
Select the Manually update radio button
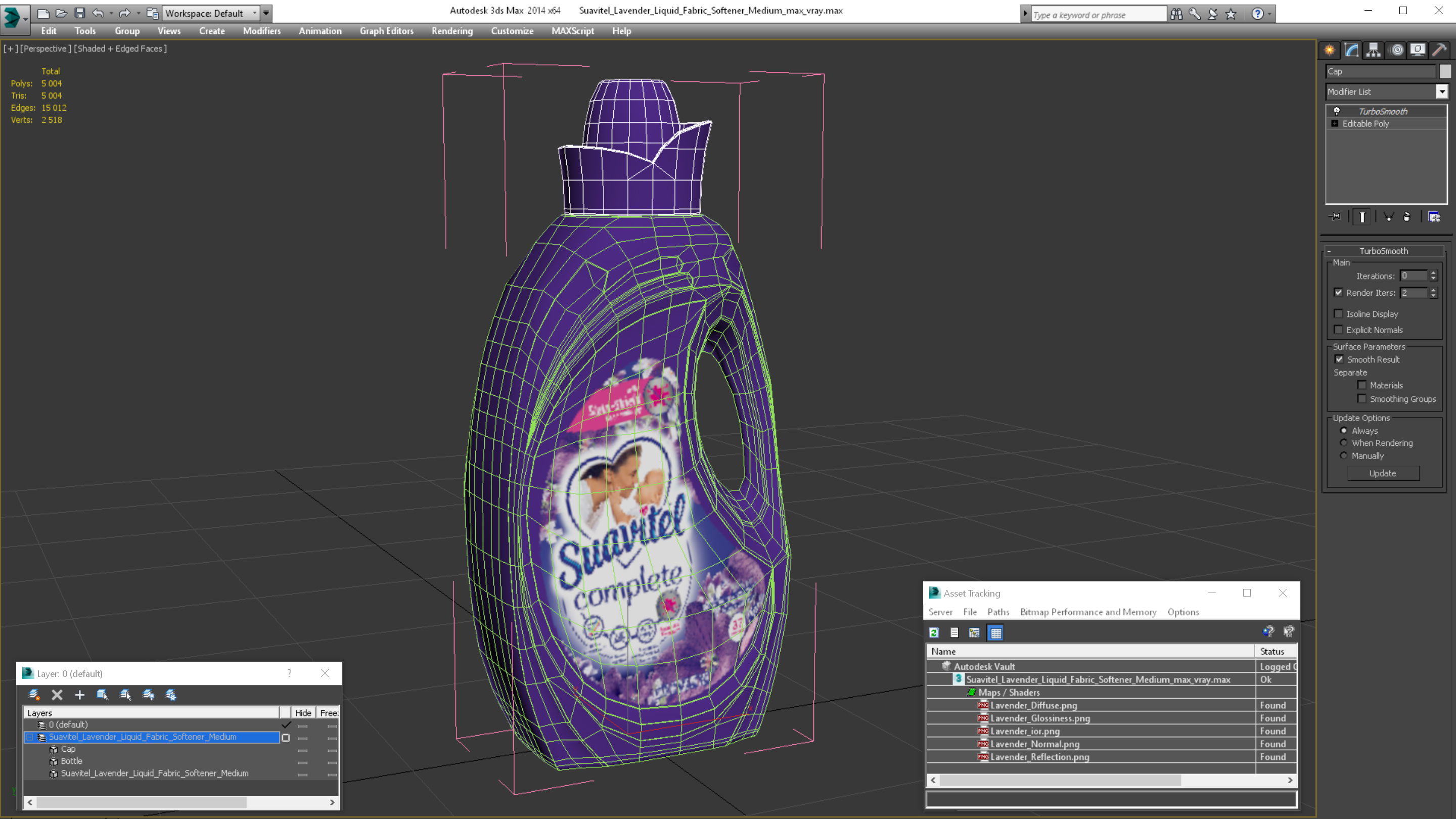coord(1344,456)
